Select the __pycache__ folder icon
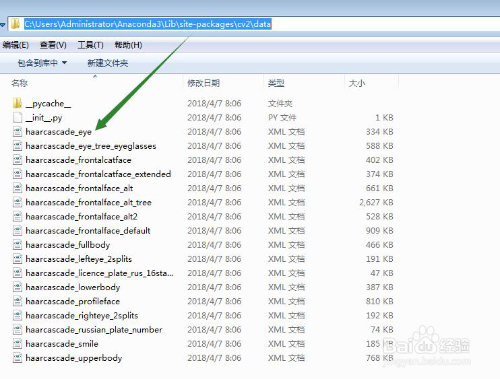This screenshot has height=379, width=500. (17, 103)
